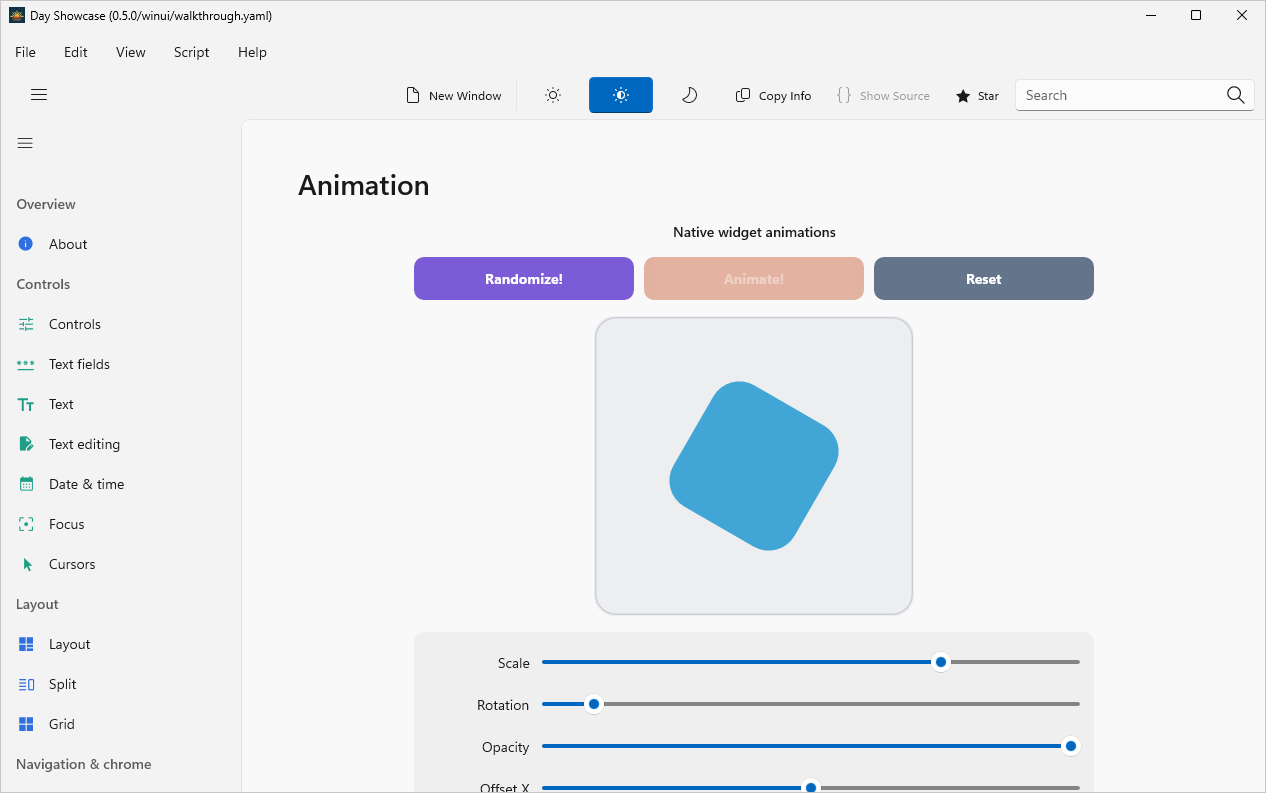Open the Layout page label in sidebar
Image resolution: width=1266 pixels, height=793 pixels.
pyautogui.click(x=70, y=644)
